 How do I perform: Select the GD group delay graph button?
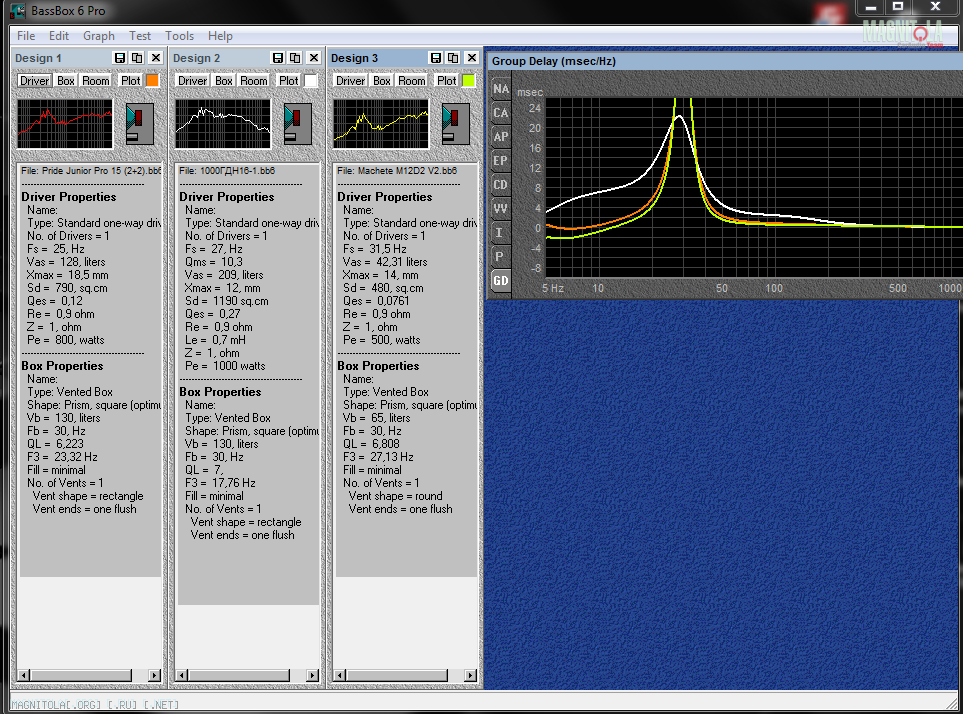500,281
